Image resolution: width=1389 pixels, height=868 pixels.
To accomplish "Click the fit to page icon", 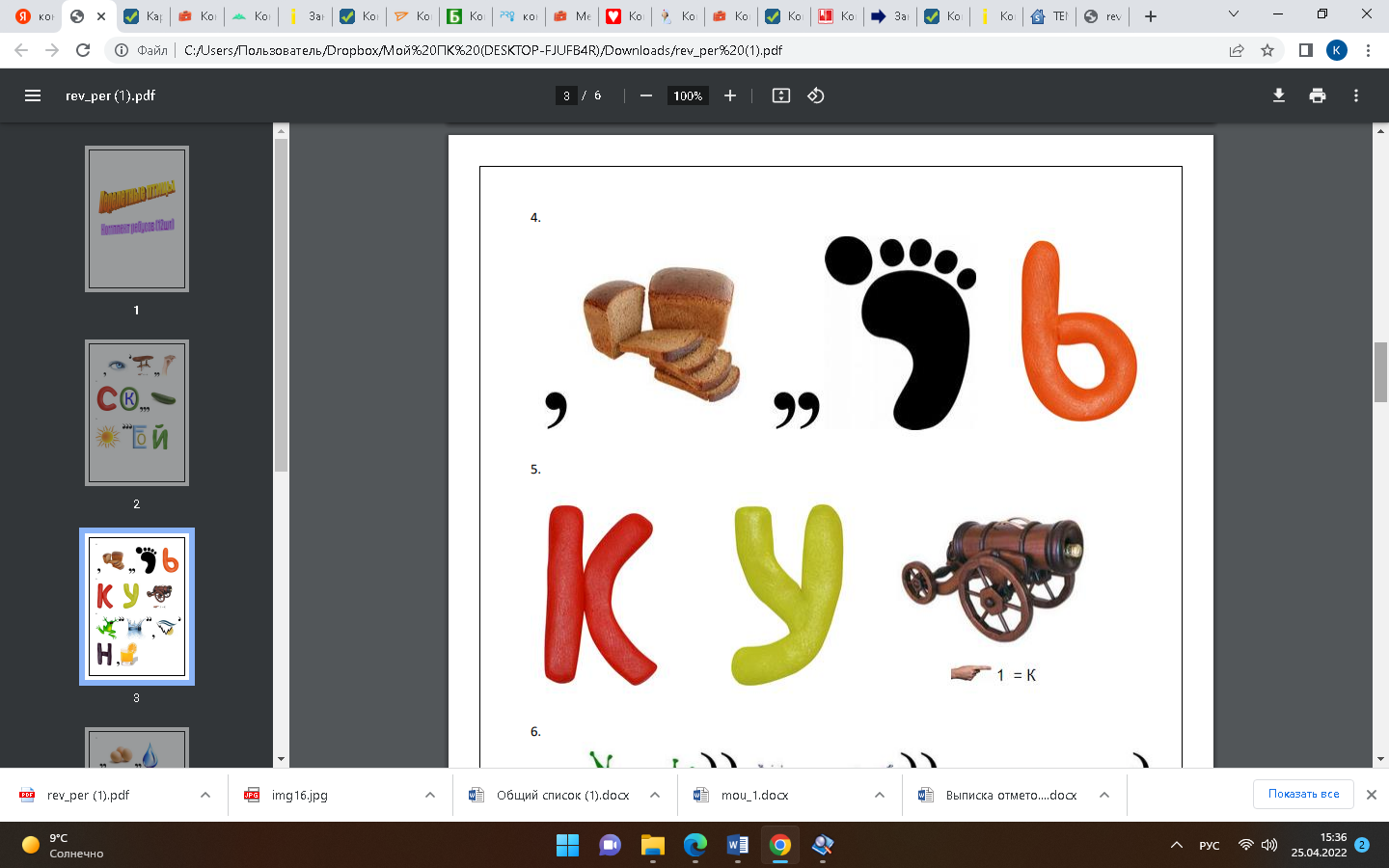I will click(781, 95).
